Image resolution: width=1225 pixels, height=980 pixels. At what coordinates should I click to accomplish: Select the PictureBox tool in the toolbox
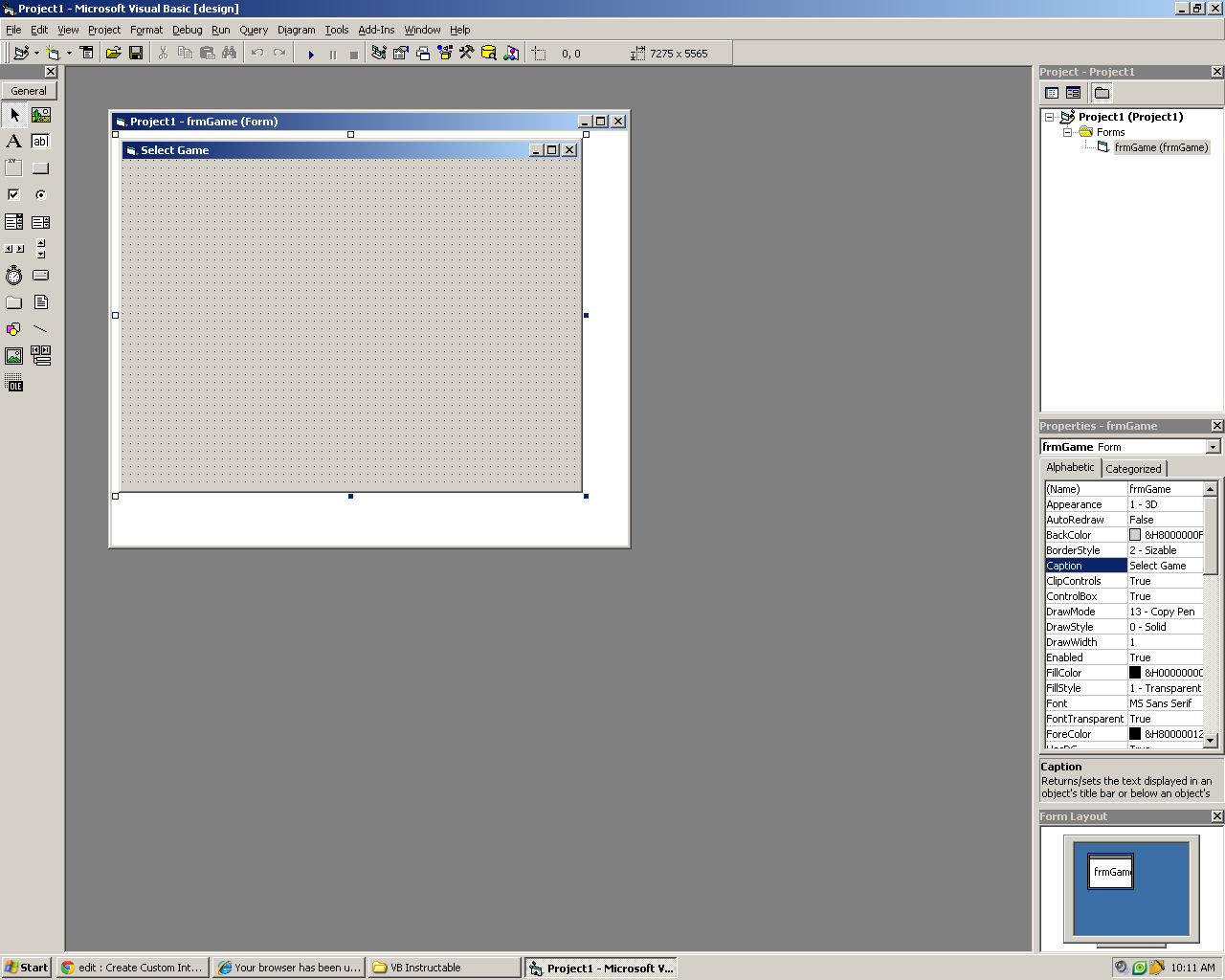tap(41, 115)
